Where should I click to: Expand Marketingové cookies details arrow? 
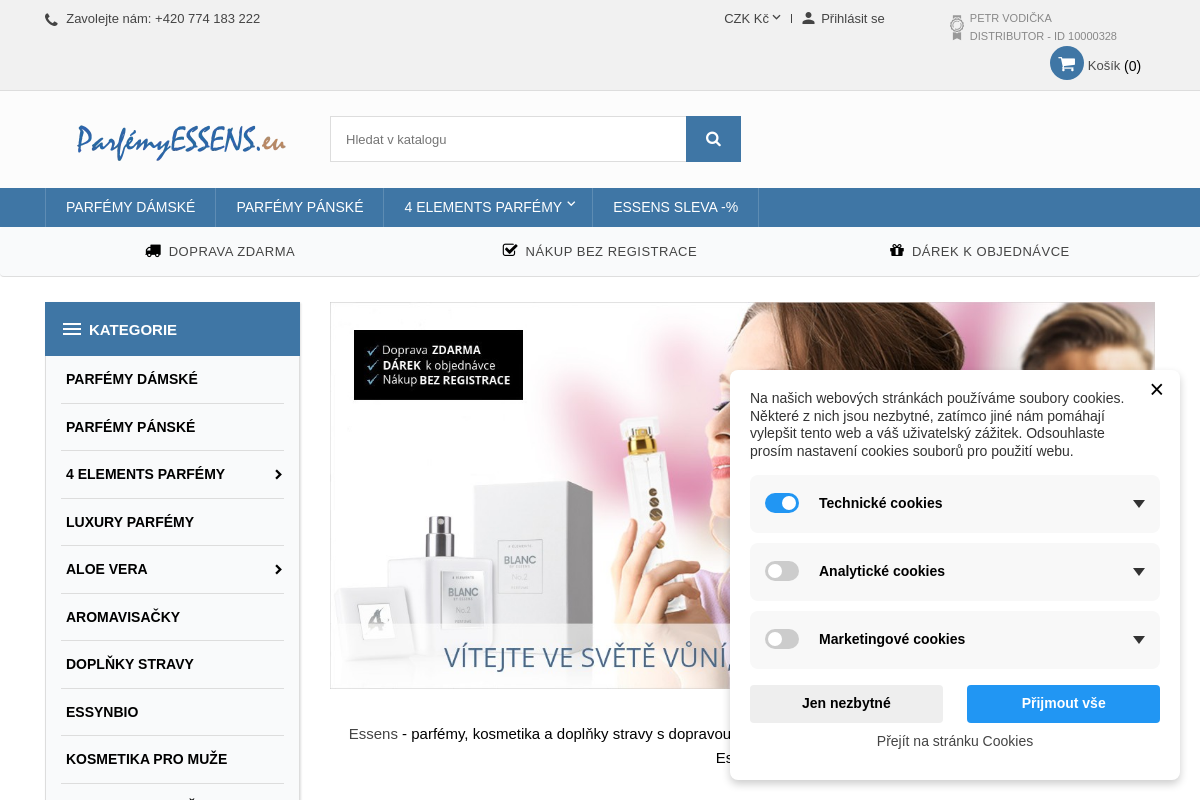(1138, 640)
